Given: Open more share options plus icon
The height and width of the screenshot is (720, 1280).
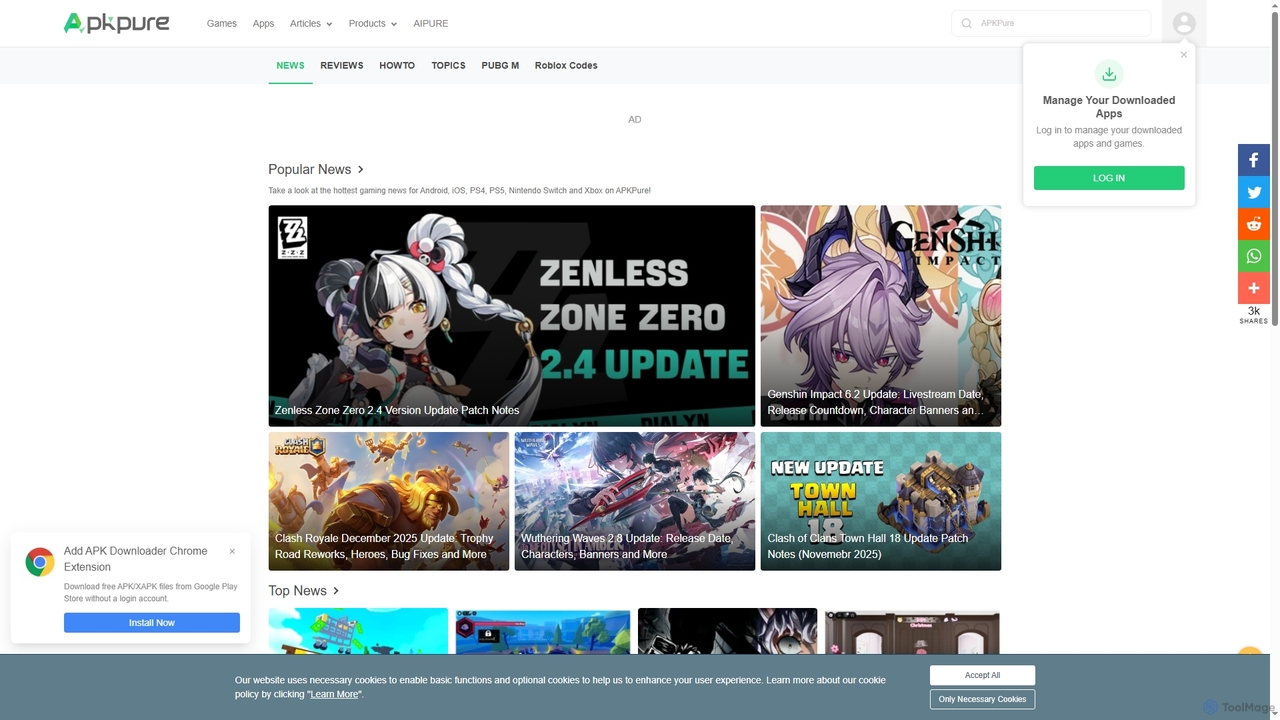Looking at the screenshot, I should point(1254,288).
